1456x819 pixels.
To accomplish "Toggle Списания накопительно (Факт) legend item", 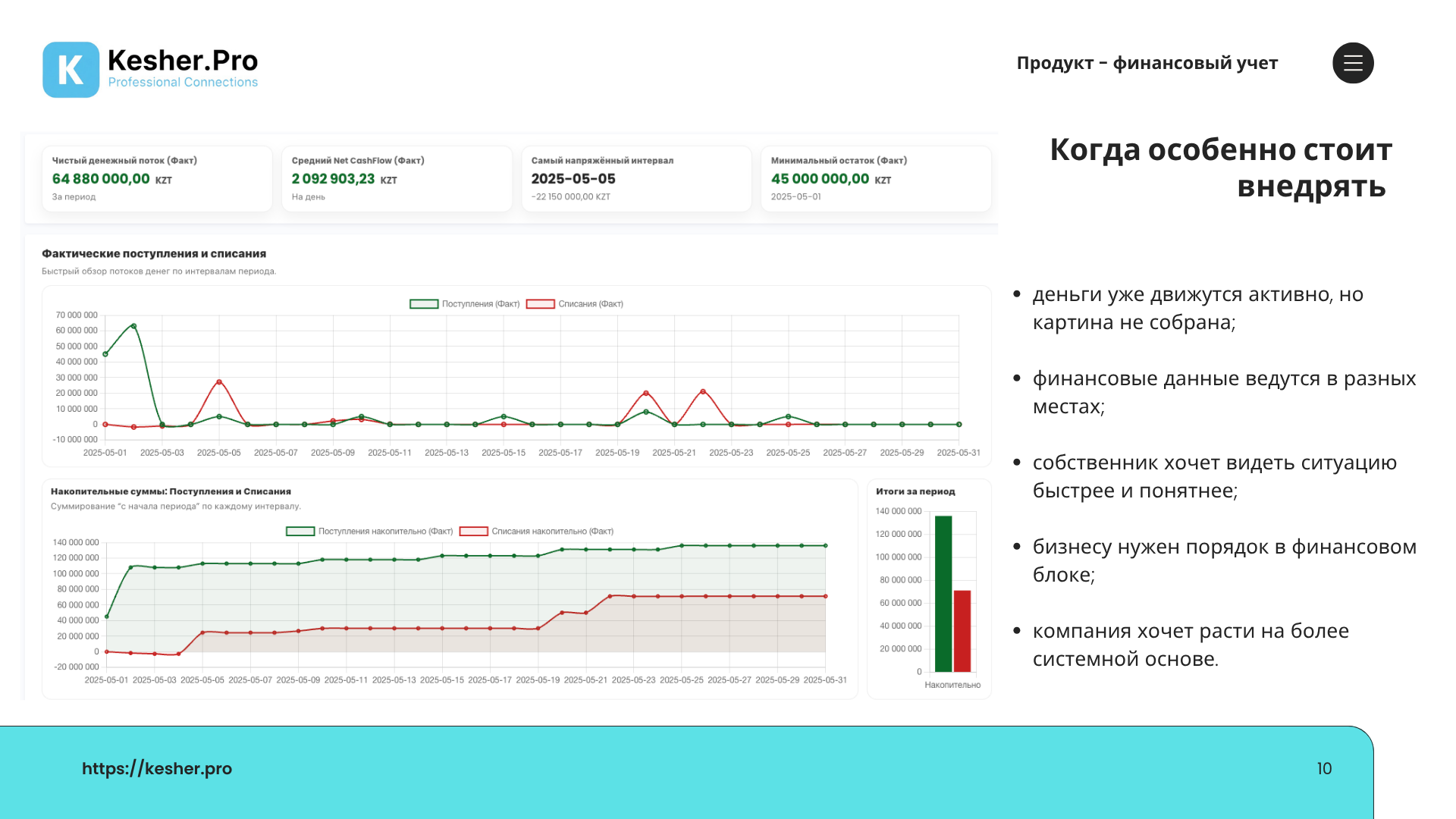I will 537,532.
